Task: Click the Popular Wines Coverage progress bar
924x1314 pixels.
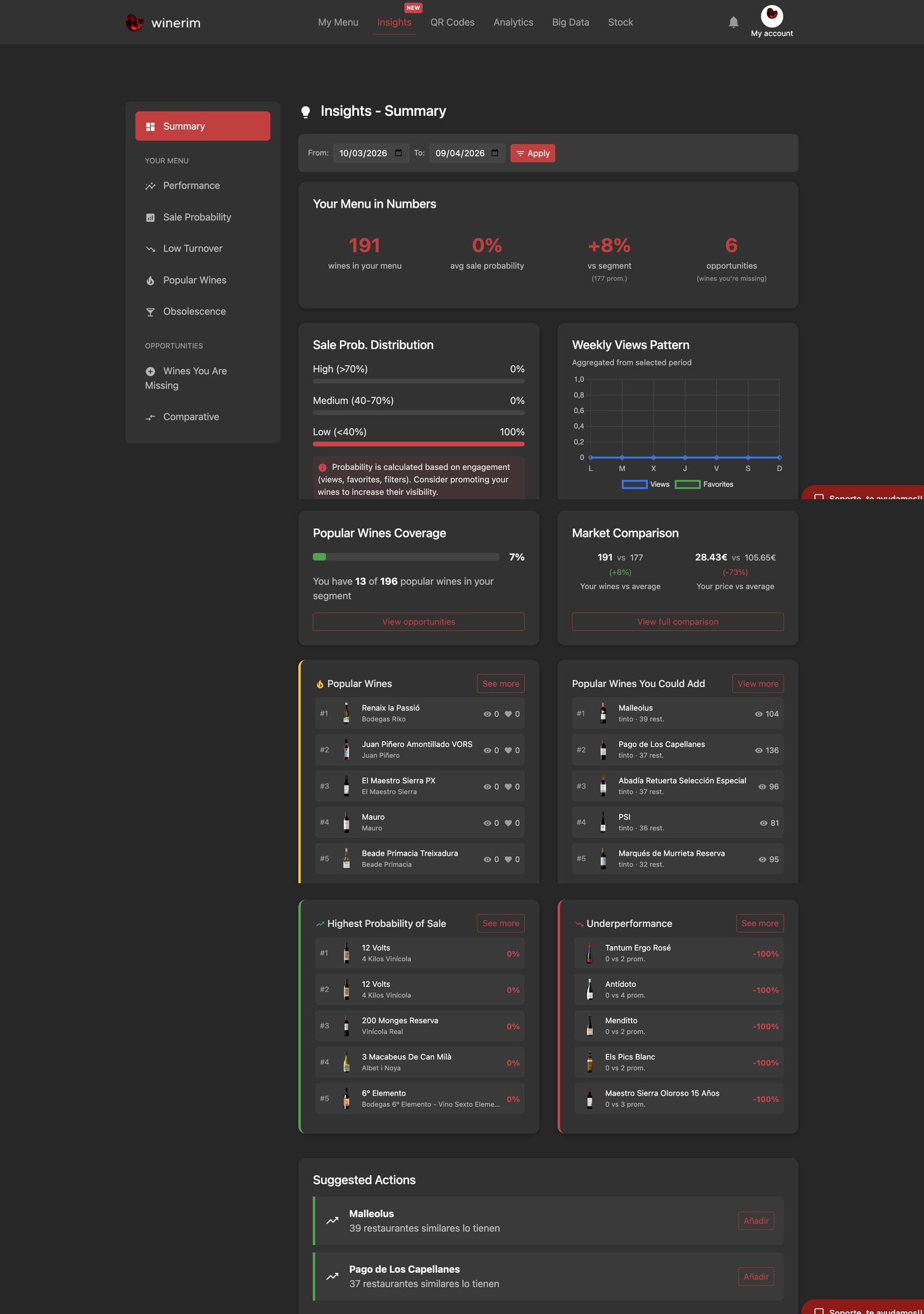Action: point(406,557)
